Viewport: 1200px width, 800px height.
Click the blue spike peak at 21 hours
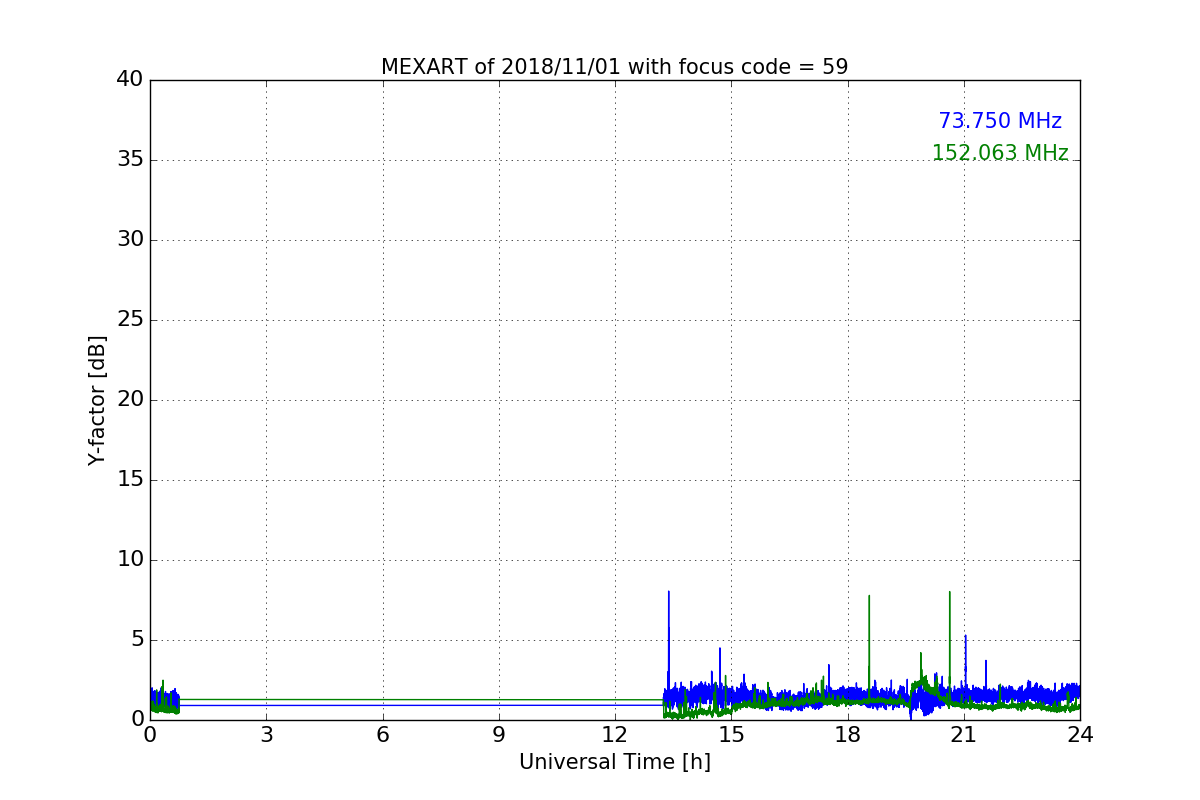966,636
